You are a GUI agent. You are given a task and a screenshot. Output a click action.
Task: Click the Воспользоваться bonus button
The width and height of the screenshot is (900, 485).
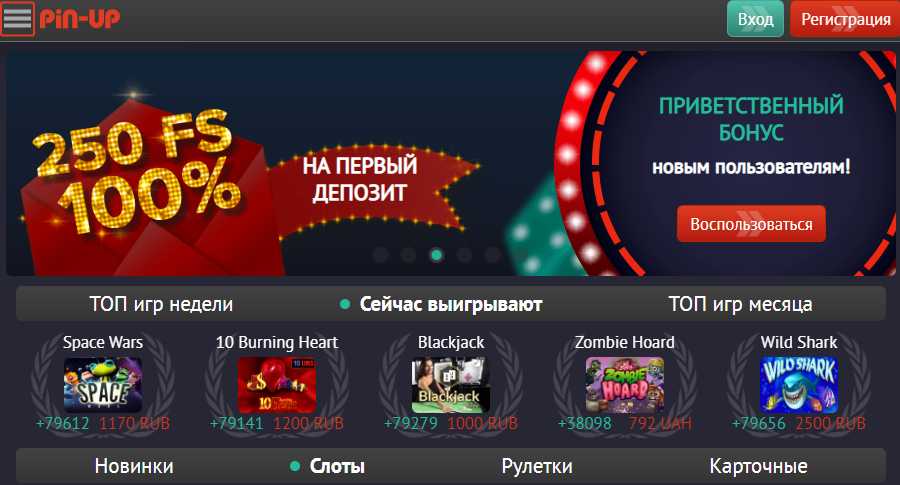(x=751, y=224)
